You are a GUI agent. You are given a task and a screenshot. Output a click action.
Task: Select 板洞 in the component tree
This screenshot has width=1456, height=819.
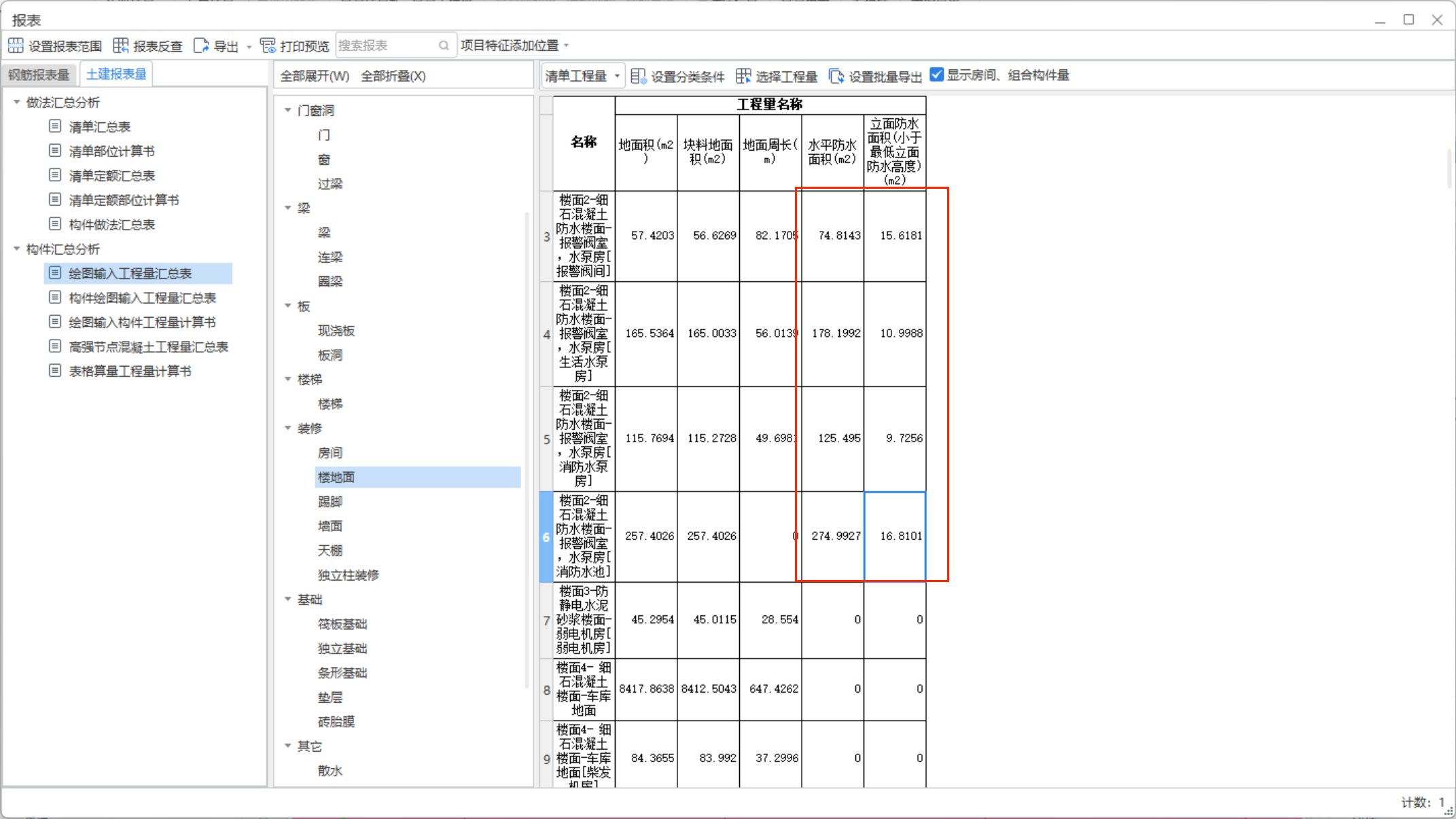coord(330,354)
